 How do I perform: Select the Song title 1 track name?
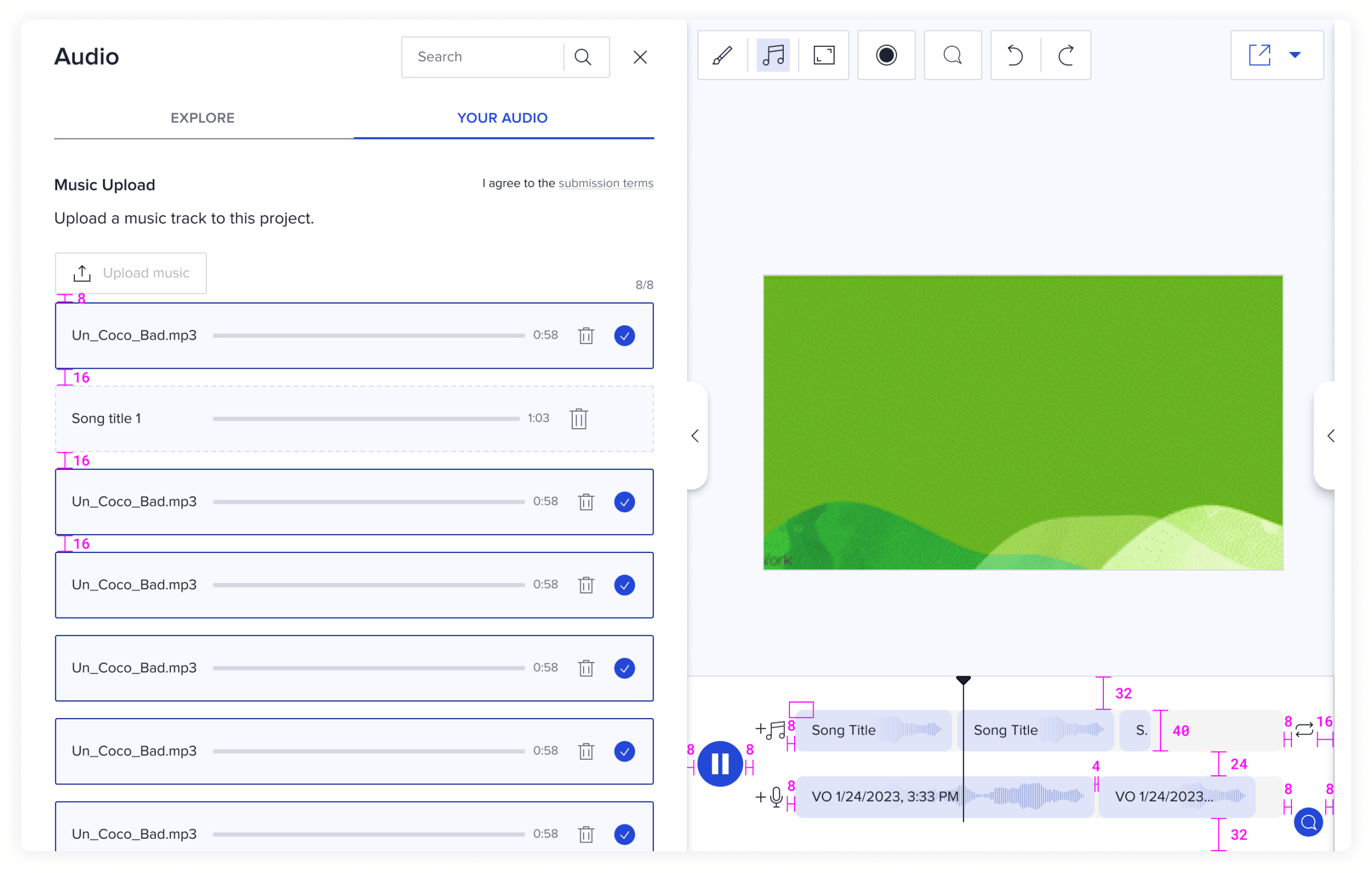click(x=106, y=419)
